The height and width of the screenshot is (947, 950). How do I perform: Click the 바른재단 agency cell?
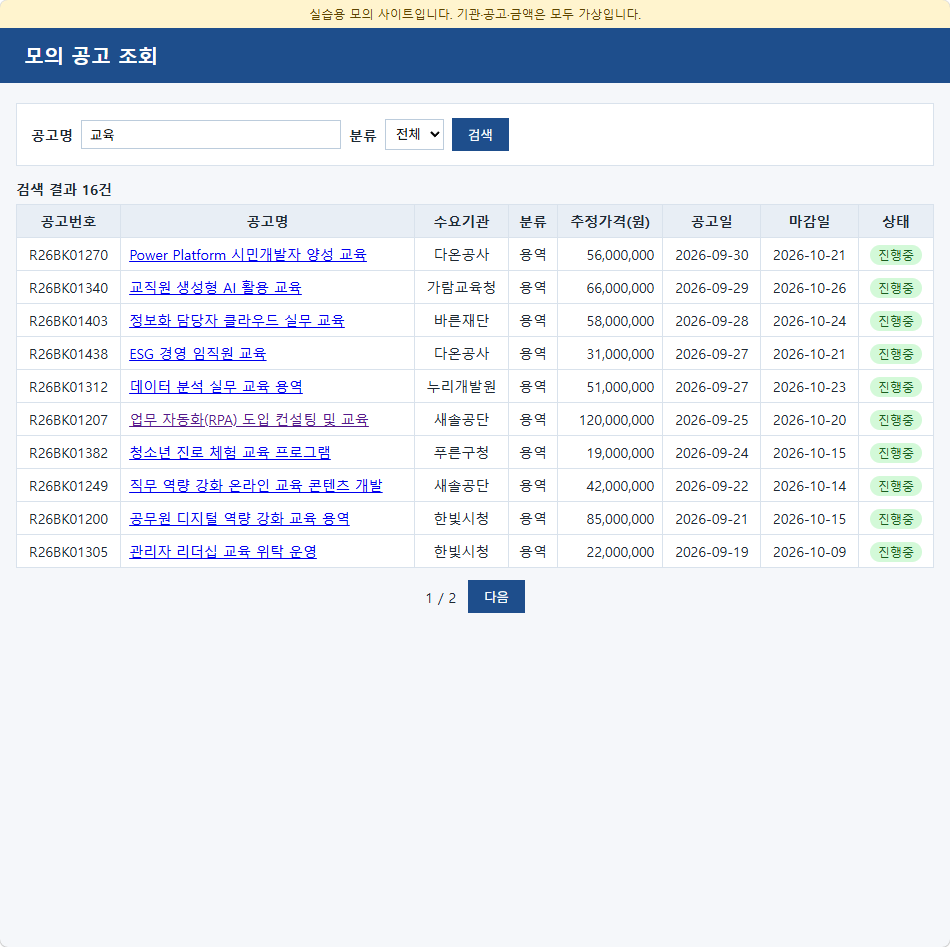pos(461,321)
